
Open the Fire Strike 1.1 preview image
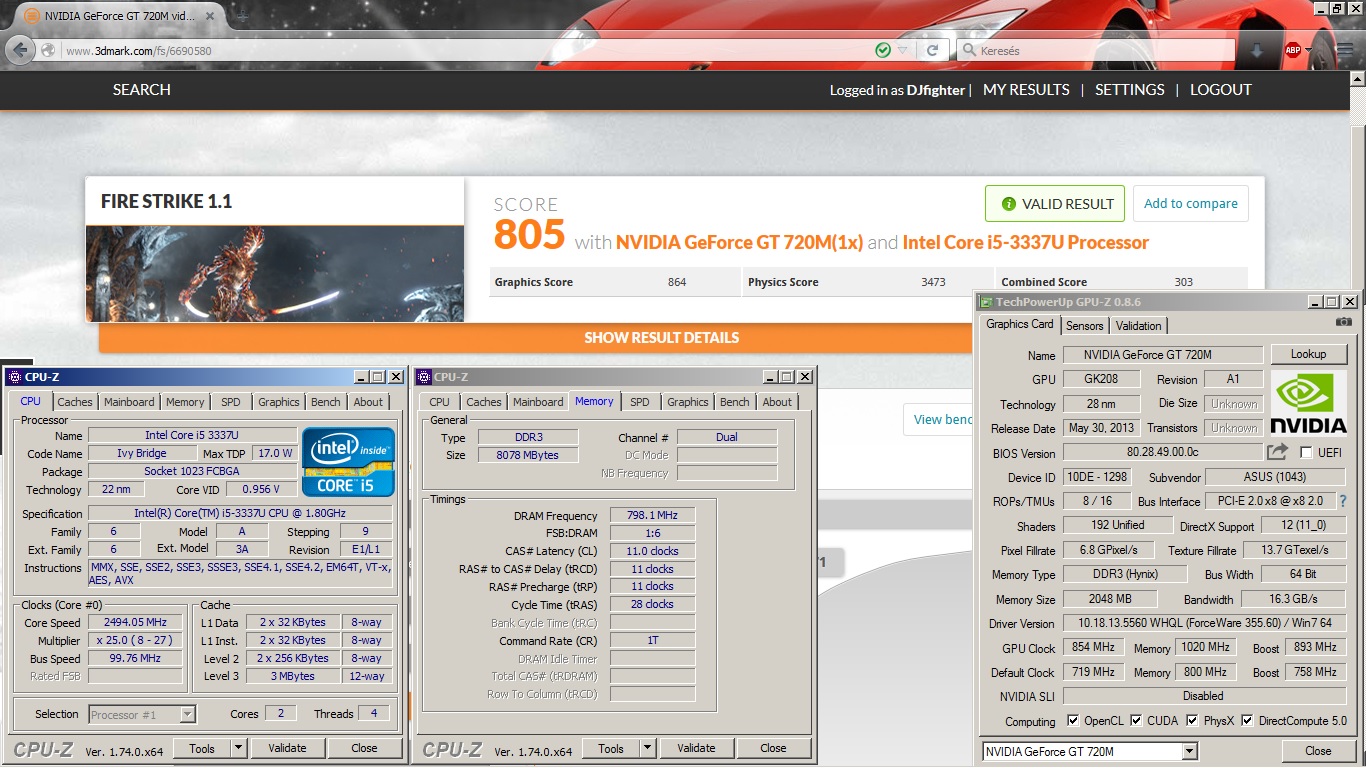[274, 273]
